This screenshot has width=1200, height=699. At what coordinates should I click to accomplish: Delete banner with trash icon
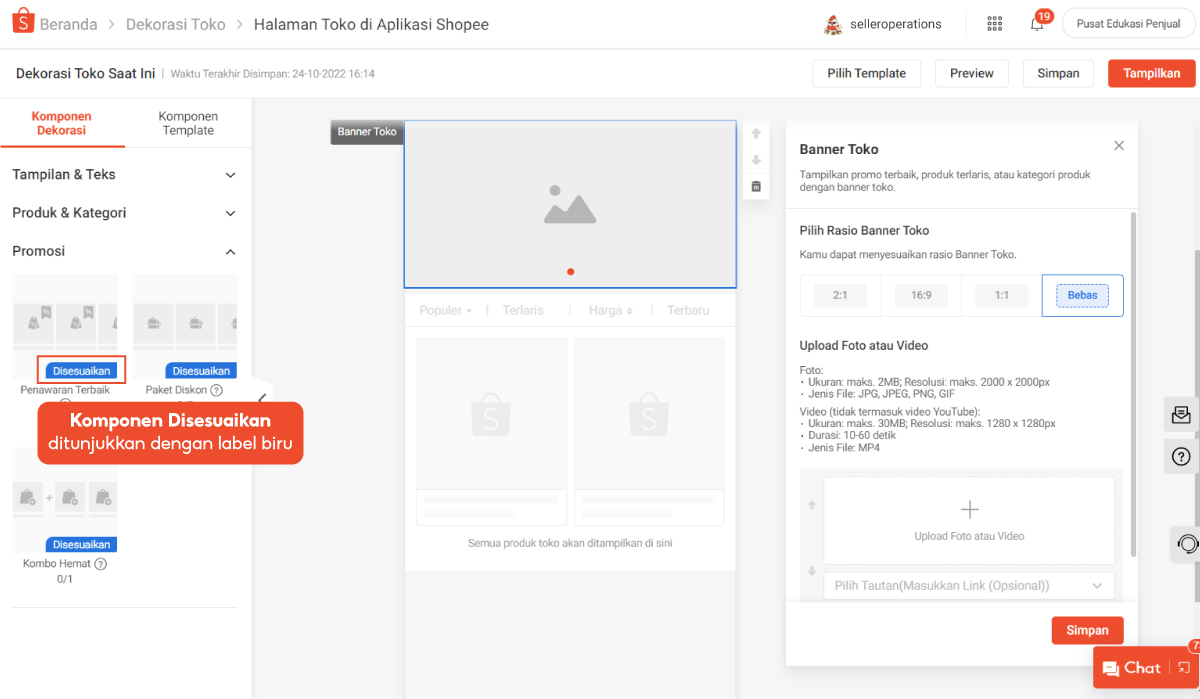pos(756,186)
